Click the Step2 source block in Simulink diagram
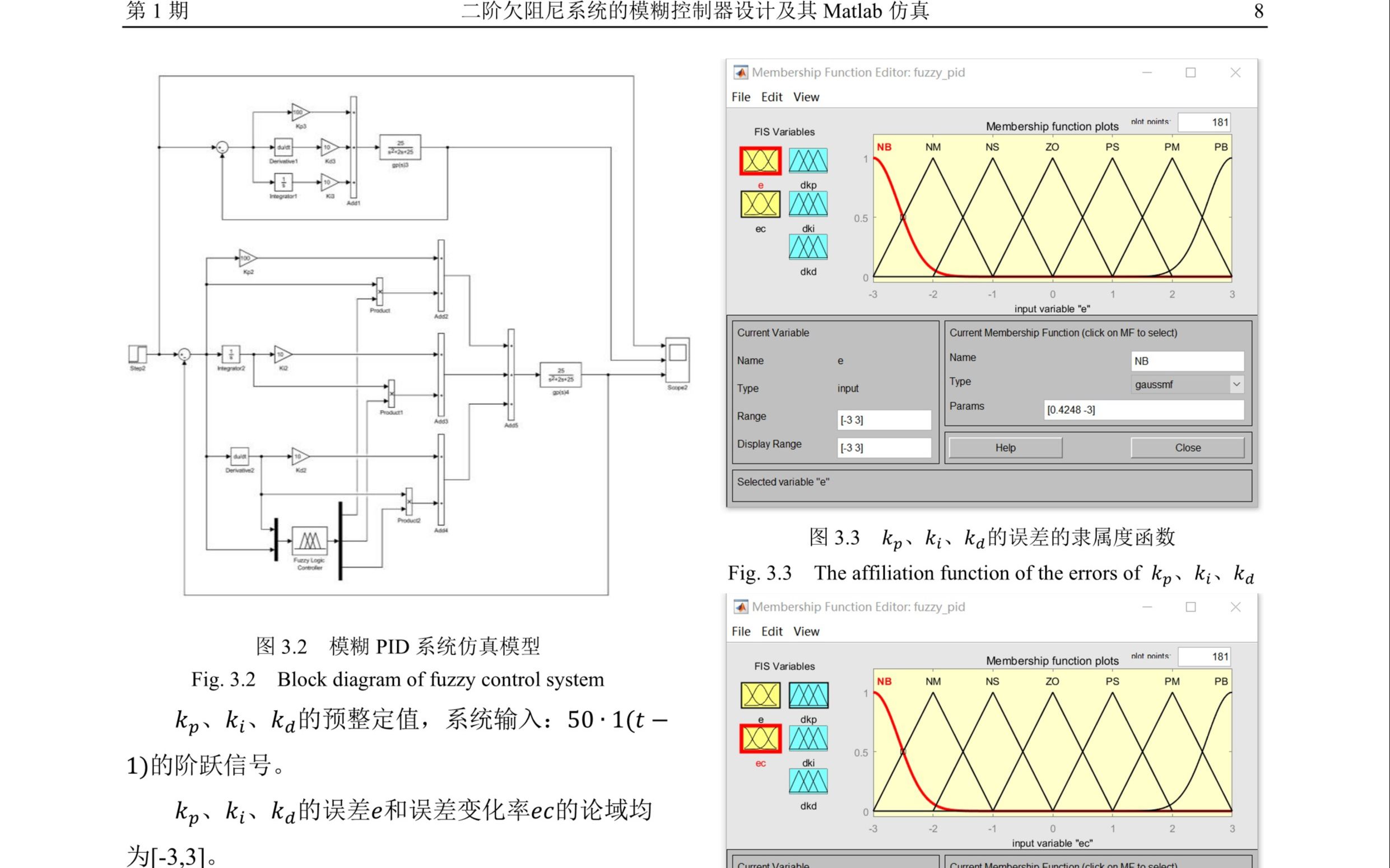This screenshot has height=868, width=1390. (137, 353)
